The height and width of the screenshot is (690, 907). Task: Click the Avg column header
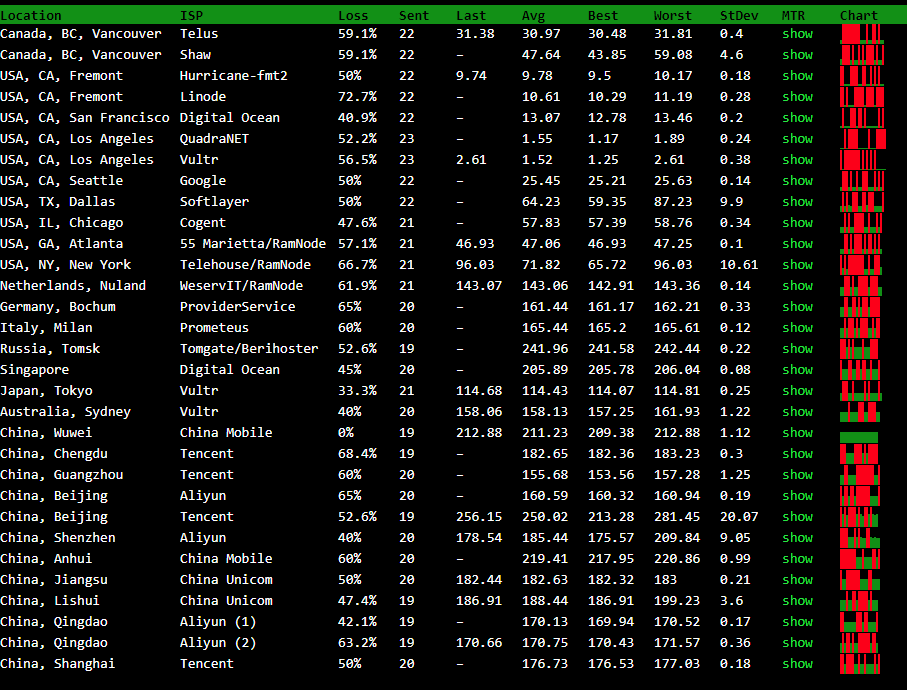[x=533, y=16]
